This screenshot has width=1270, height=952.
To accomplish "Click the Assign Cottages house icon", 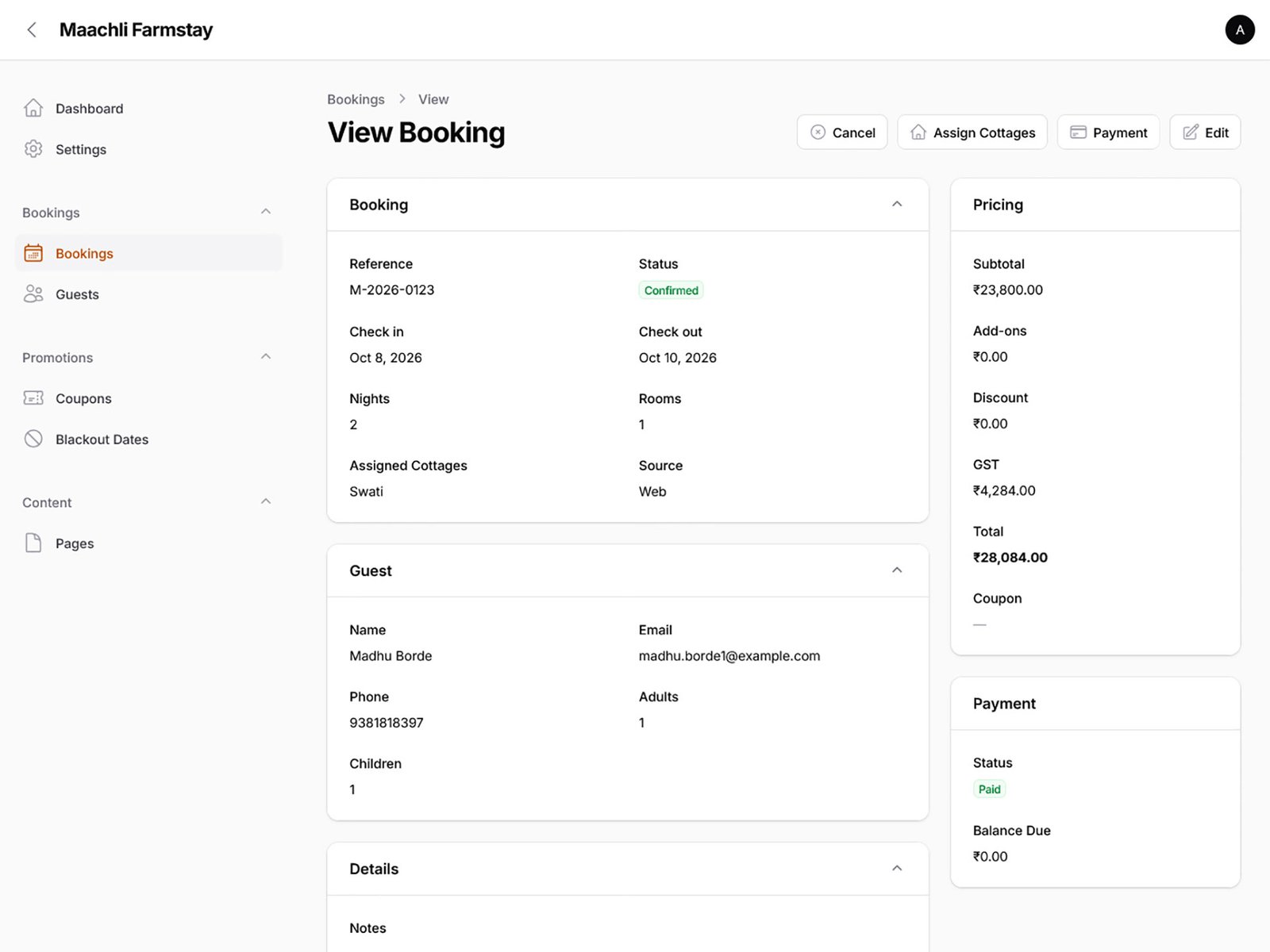I will point(918,132).
